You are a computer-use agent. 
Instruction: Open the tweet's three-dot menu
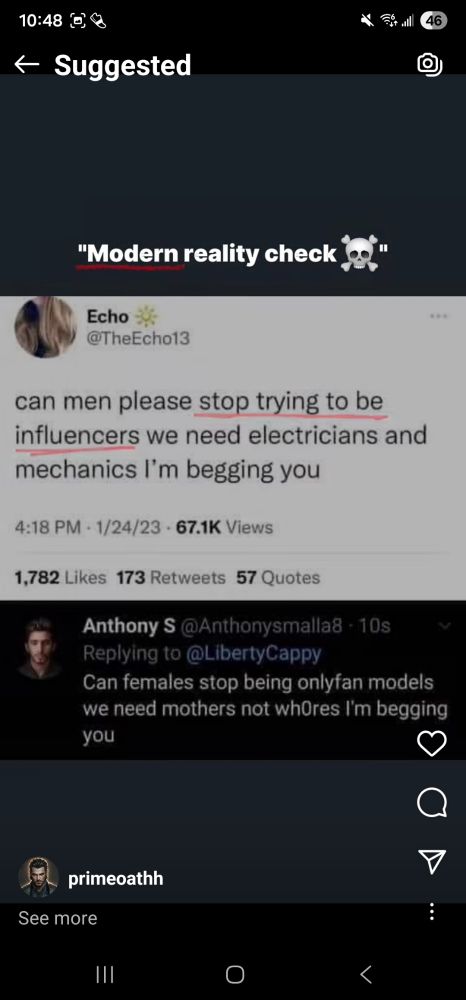437,316
